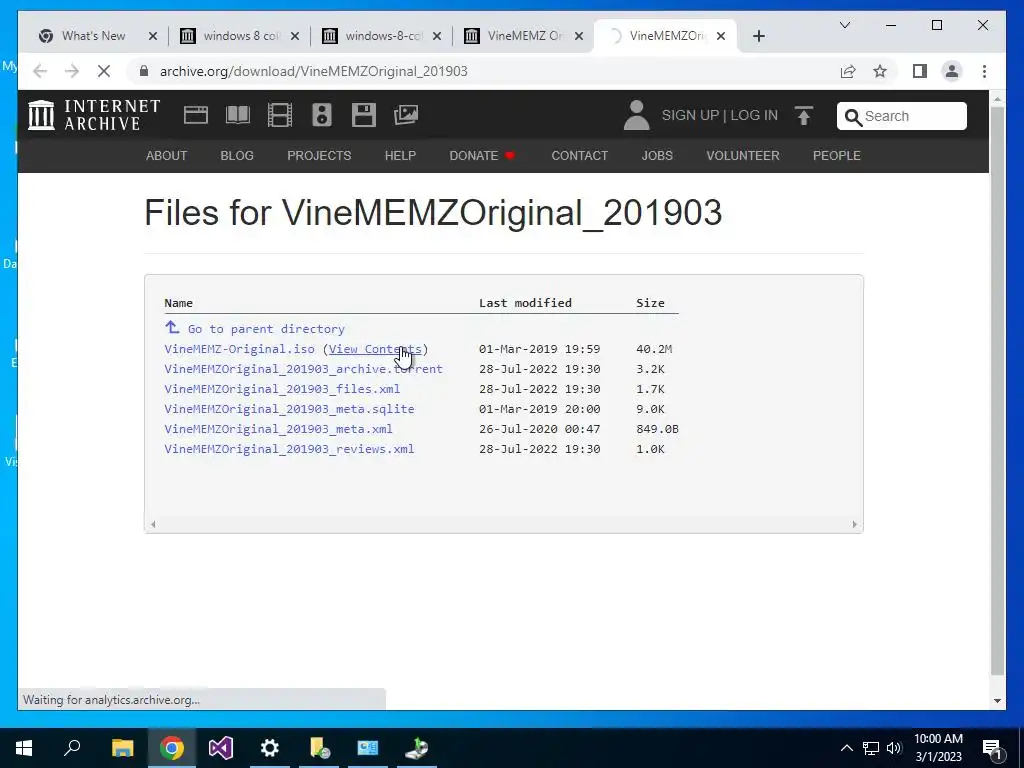Open a new tab with plus button
Viewport: 1024px width, 768px height.
click(758, 36)
